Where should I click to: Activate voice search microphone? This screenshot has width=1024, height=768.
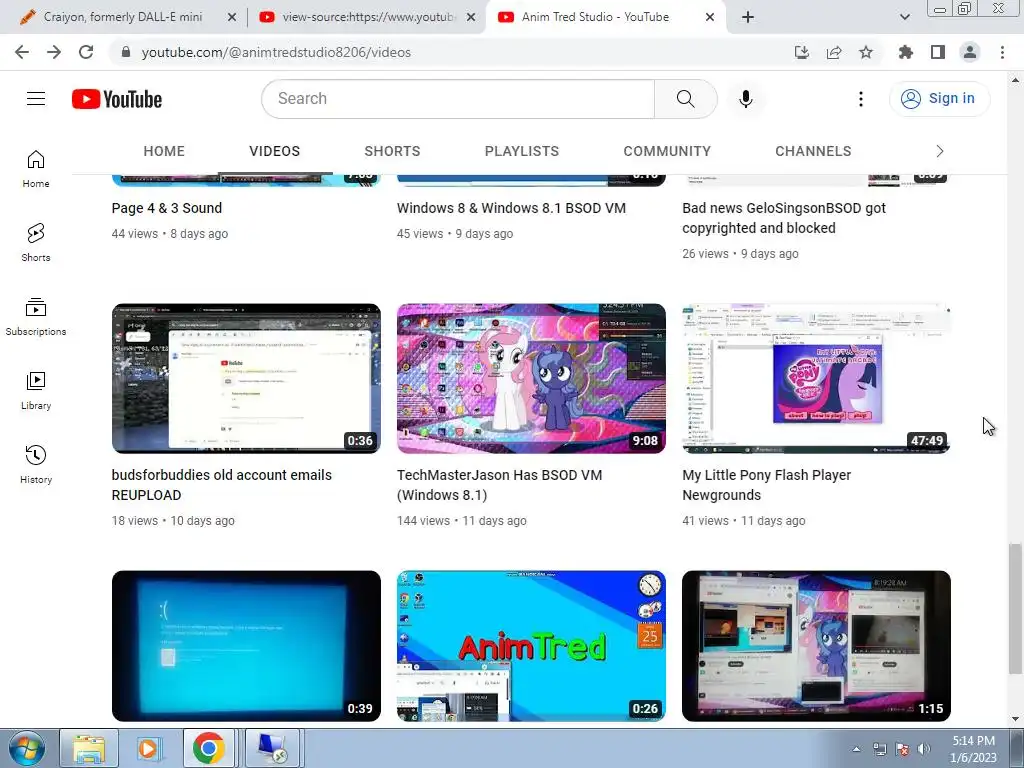coord(745,99)
